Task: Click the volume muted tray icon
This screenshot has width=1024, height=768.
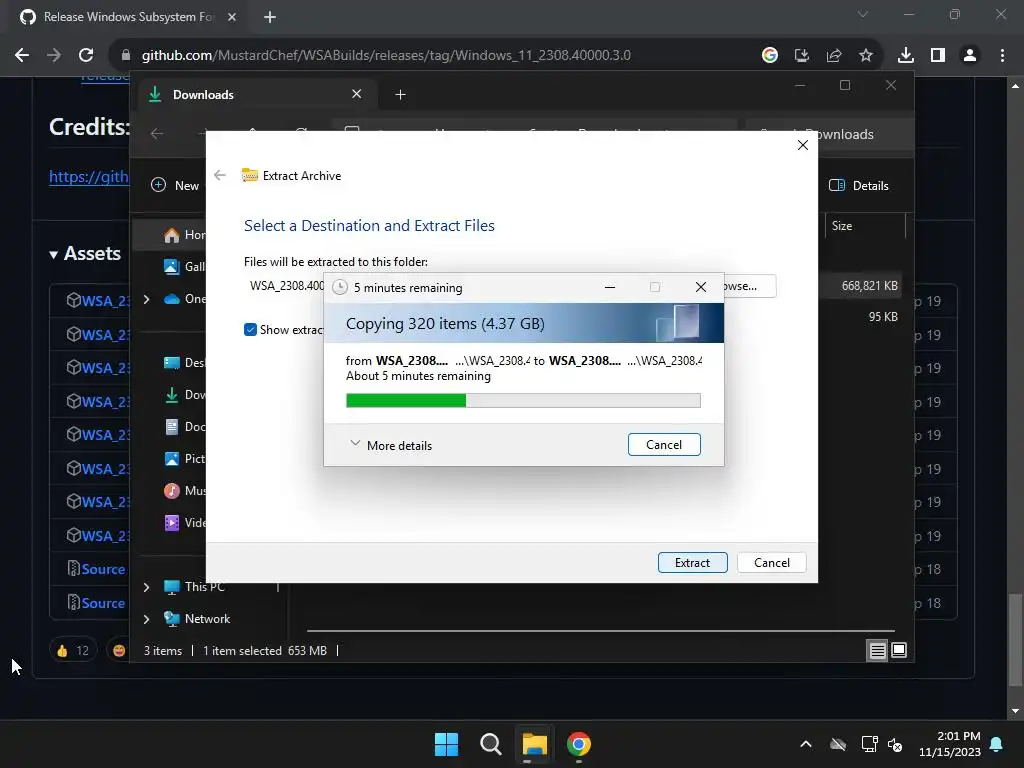Action: tap(895, 744)
